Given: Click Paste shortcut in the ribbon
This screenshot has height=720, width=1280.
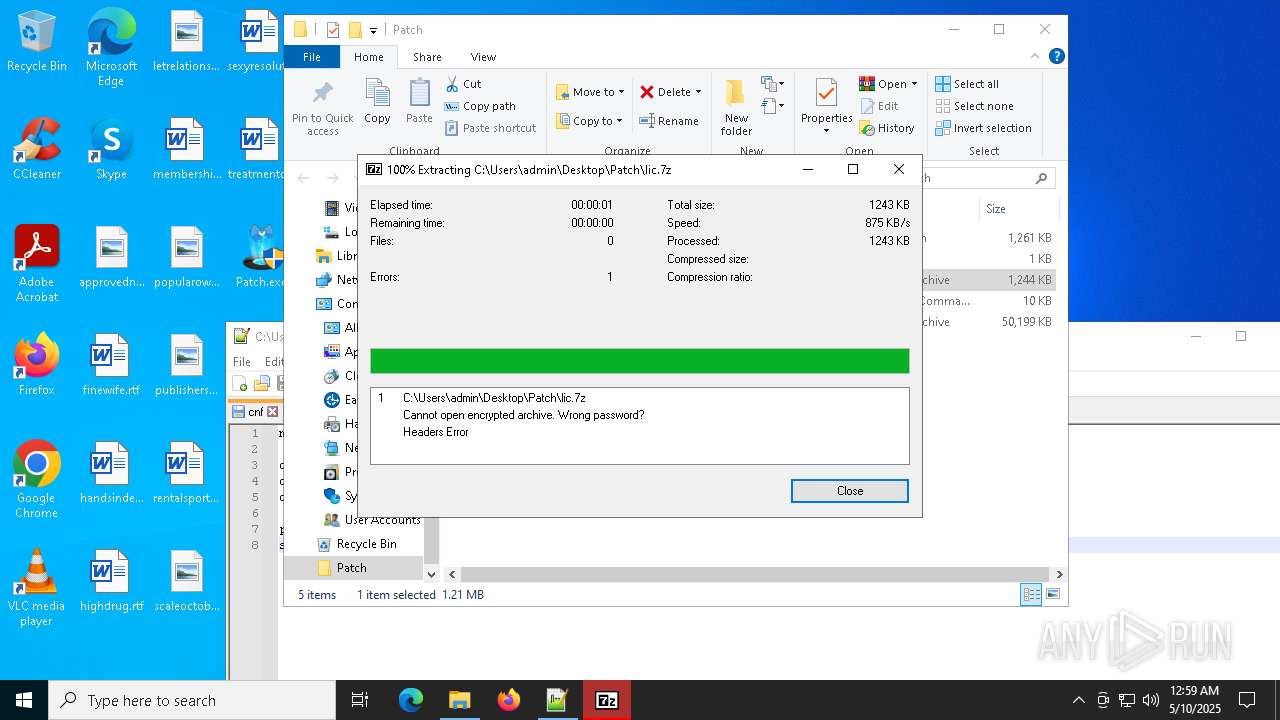Looking at the screenshot, I should pyautogui.click(x=490, y=128).
